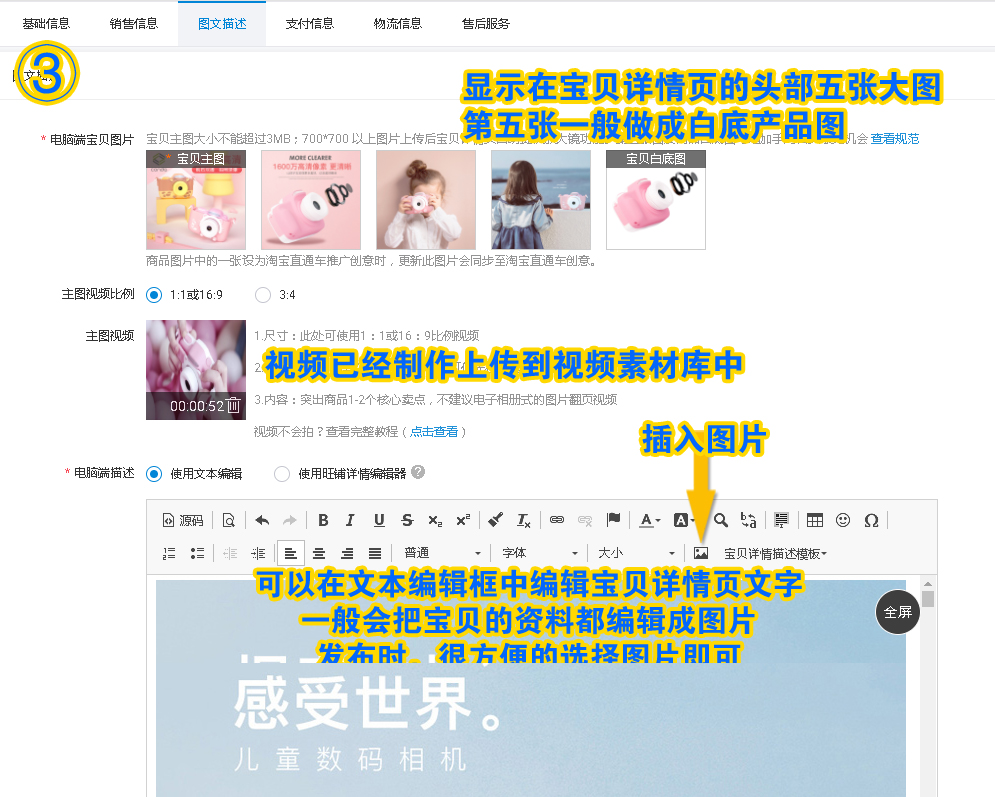Image resolution: width=995 pixels, height=797 pixels.
Task: Select the 1:1或16:9 video ratio option
Action: pos(155,294)
